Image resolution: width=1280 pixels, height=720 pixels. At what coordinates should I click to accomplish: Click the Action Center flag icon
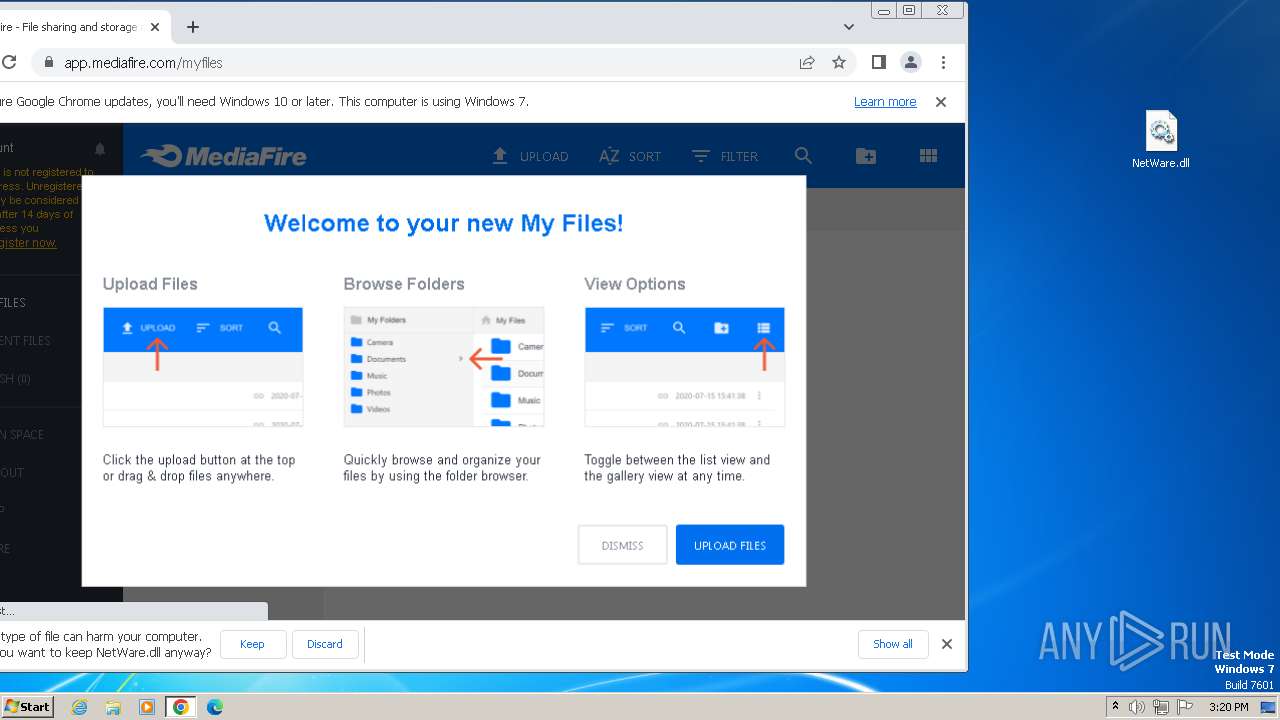pos(1185,707)
